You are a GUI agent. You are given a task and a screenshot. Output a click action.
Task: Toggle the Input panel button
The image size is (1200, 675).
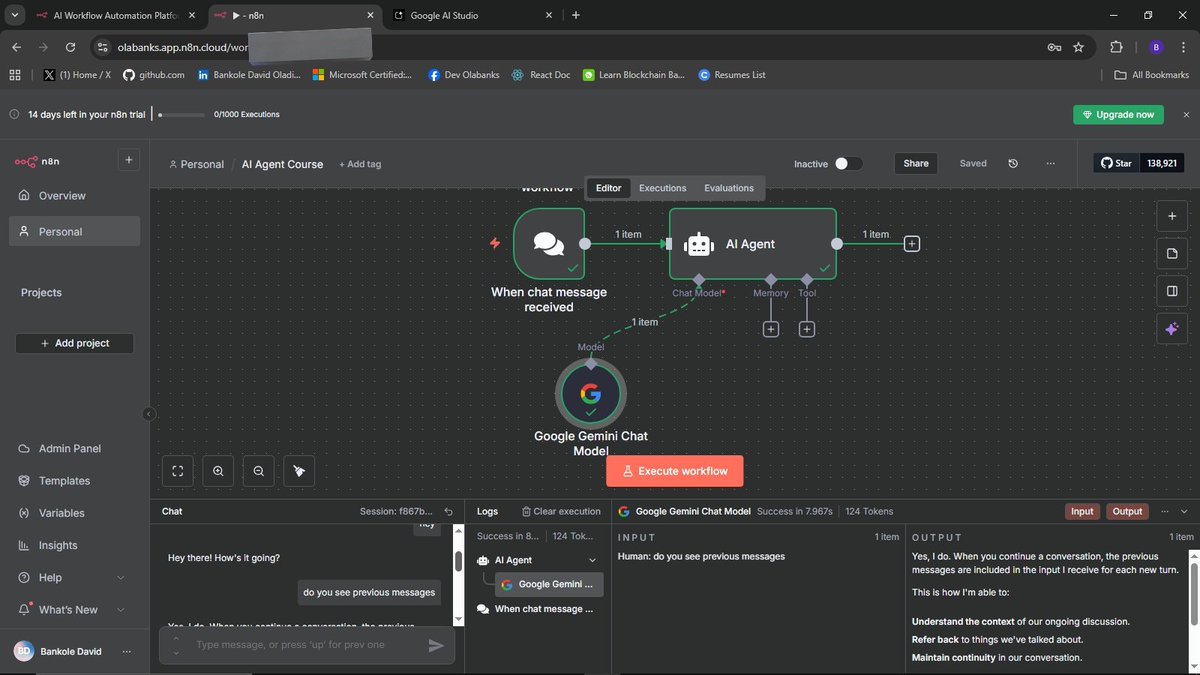click(x=1082, y=511)
